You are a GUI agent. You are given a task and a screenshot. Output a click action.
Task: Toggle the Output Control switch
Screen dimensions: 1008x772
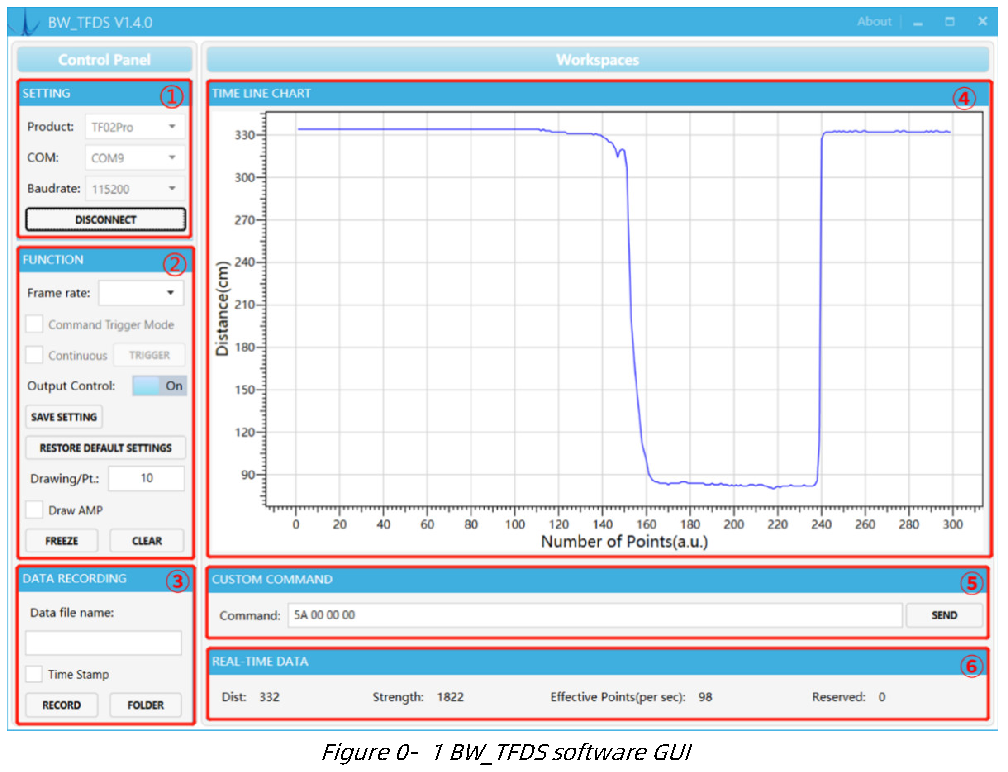coord(159,386)
